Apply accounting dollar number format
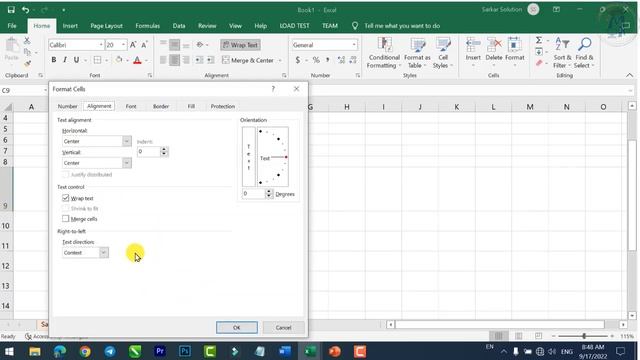The height and width of the screenshot is (360, 640). [x=298, y=60]
